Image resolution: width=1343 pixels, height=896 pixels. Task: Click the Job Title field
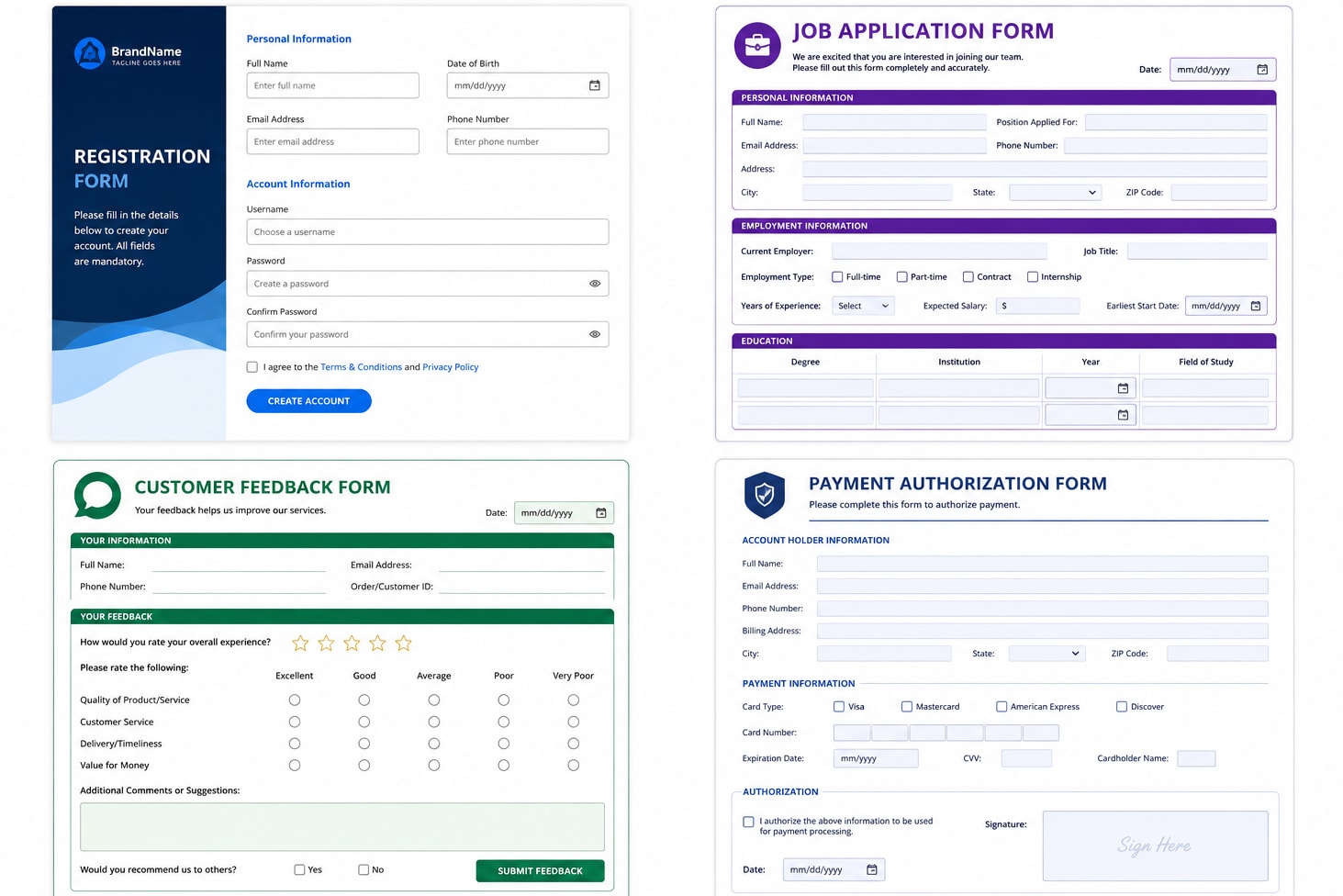pyautogui.click(x=1197, y=252)
